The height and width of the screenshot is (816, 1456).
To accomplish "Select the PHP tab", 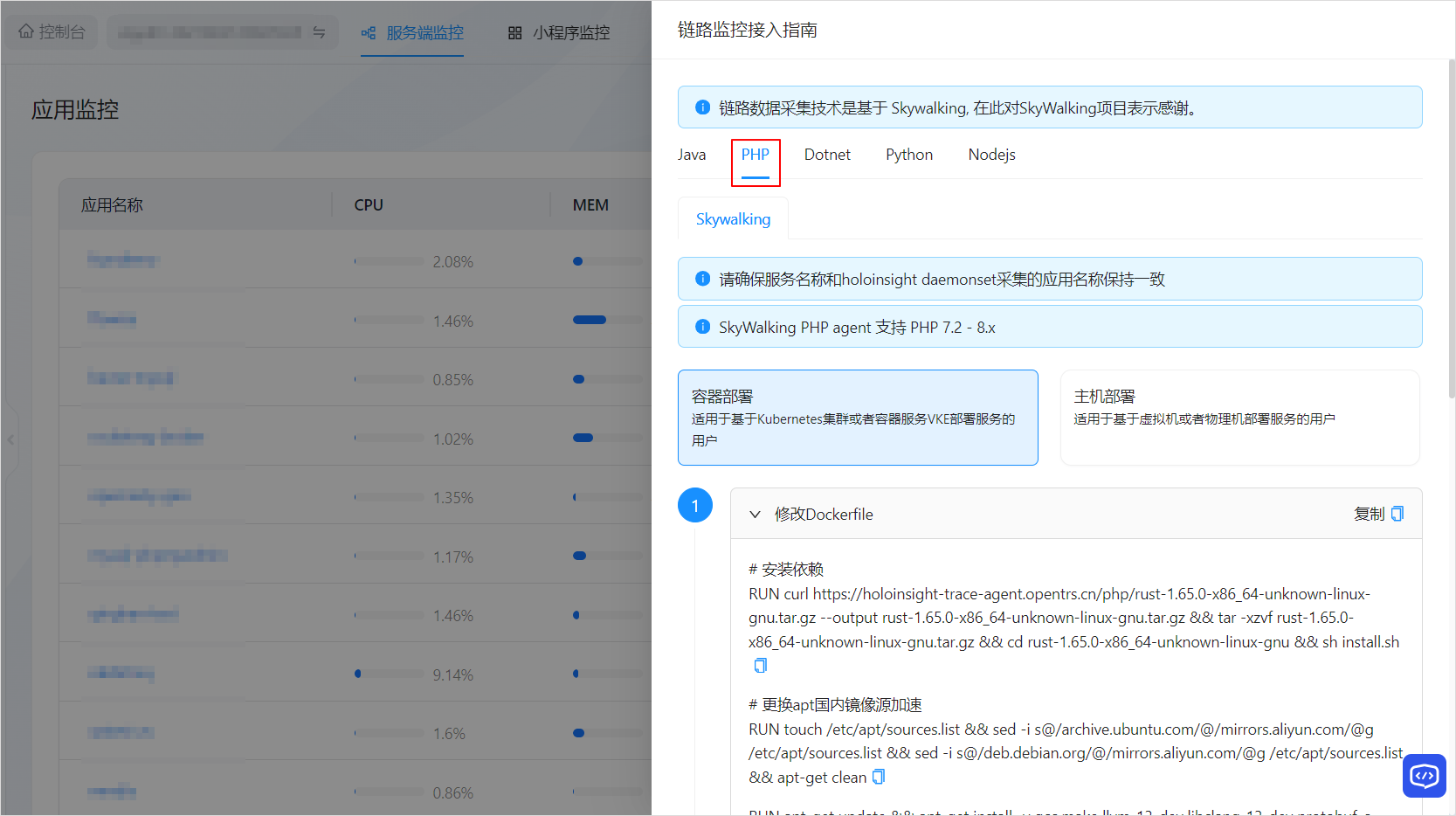I will coord(756,155).
